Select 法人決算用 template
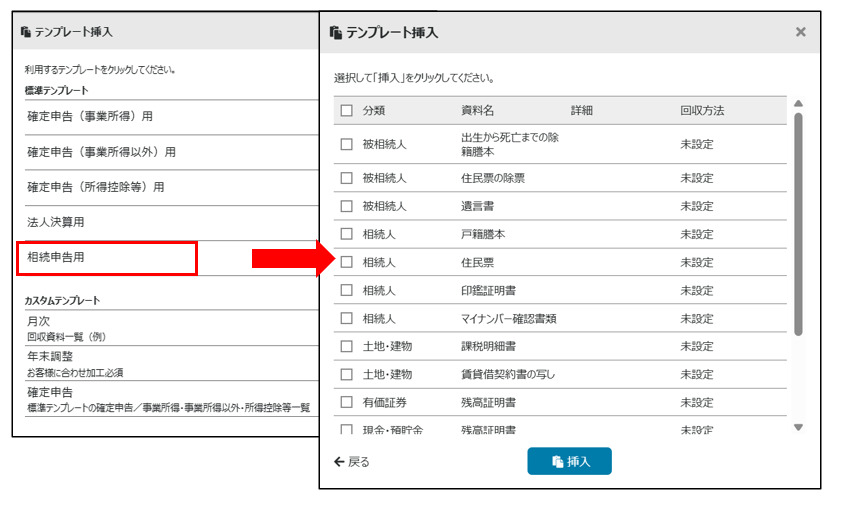The width and height of the screenshot is (846, 510). 56,221
